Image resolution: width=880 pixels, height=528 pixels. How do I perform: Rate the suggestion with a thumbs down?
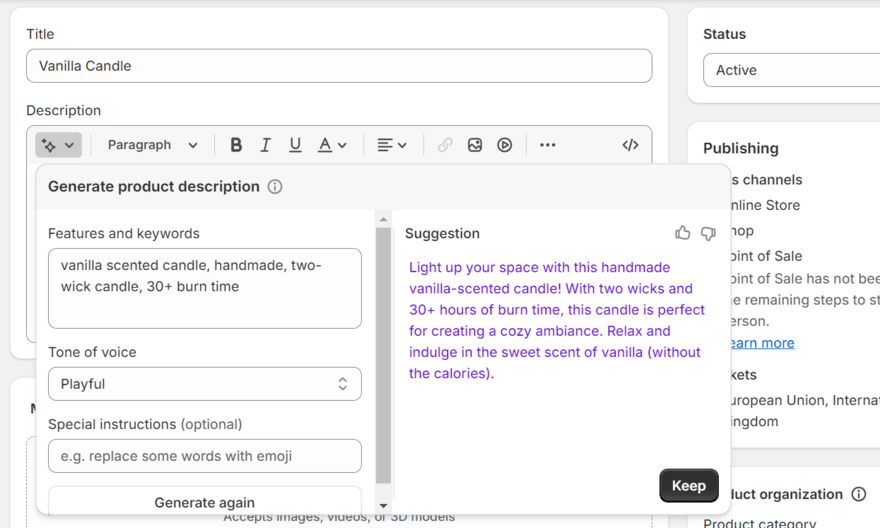pyautogui.click(x=708, y=233)
